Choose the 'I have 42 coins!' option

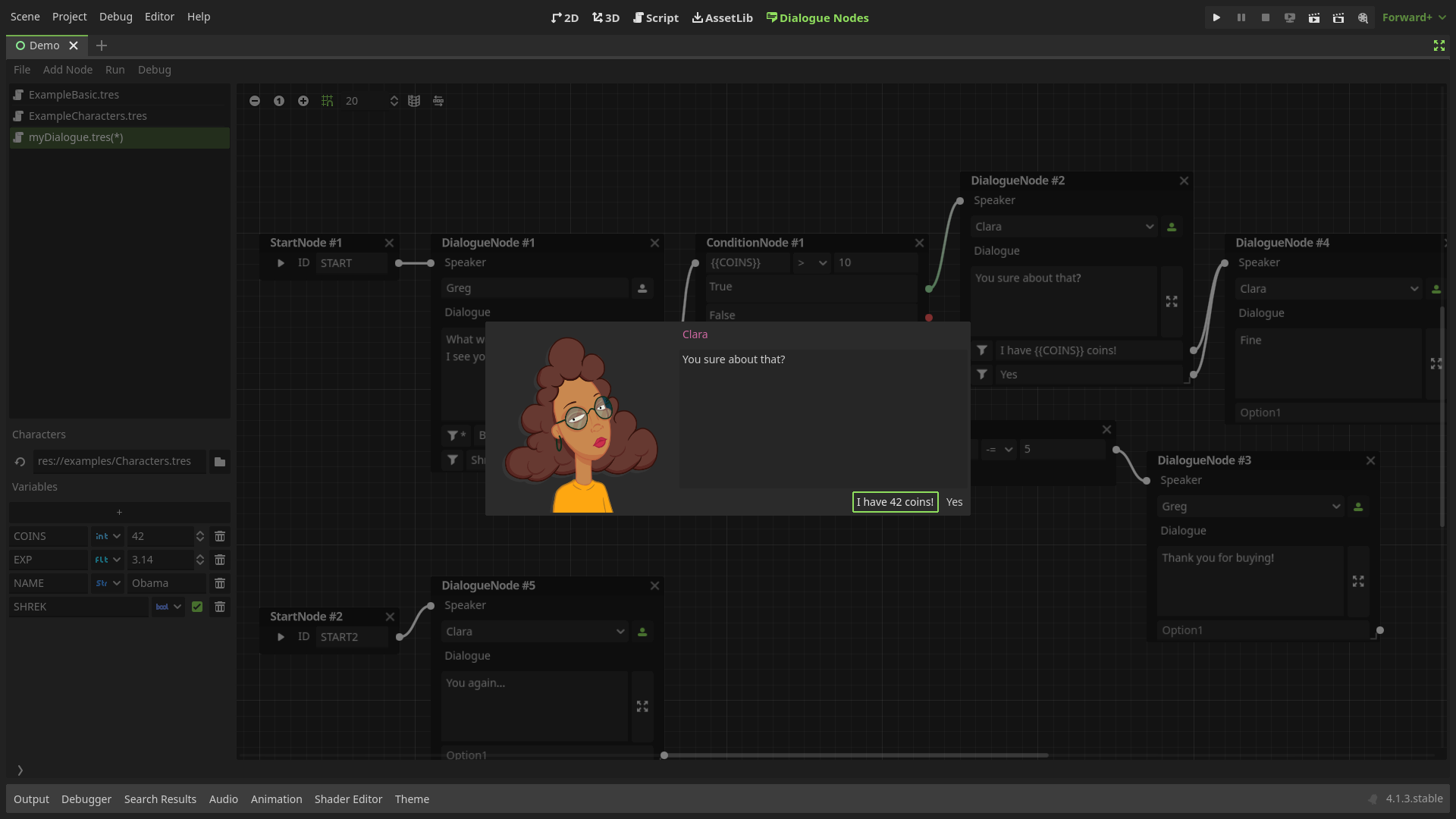tap(895, 502)
